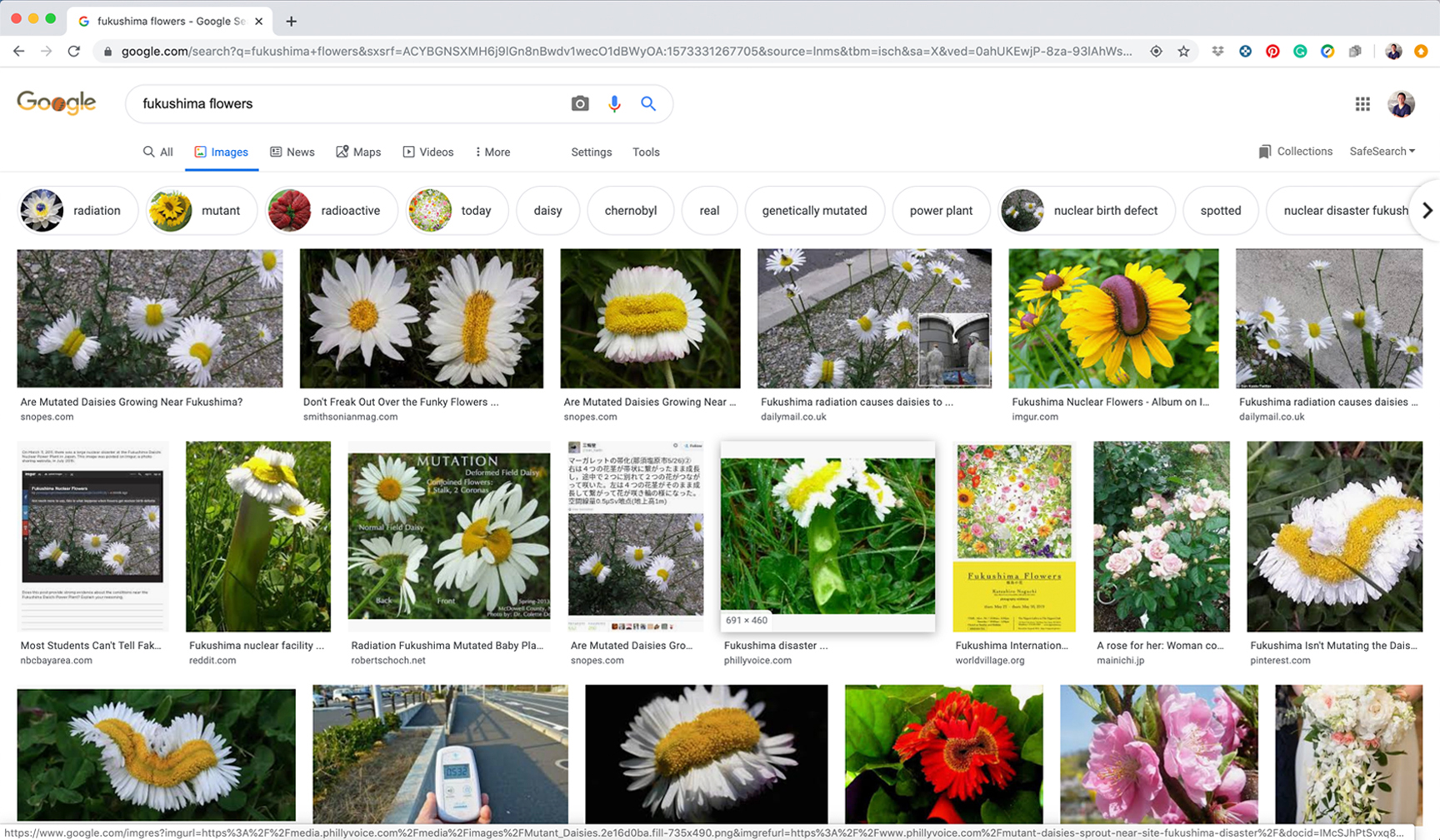Viewport: 1440px width, 840px height.
Task: Open search Tools
Action: (646, 152)
